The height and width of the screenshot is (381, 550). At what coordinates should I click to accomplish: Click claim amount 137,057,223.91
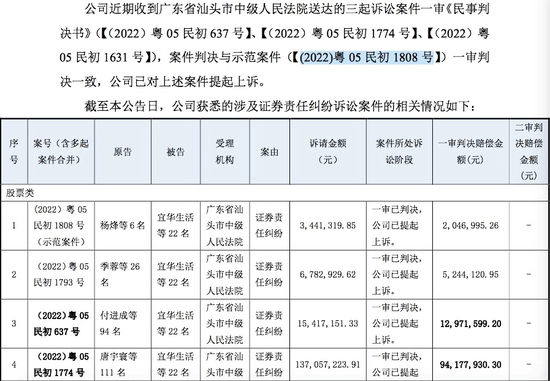[328, 365]
